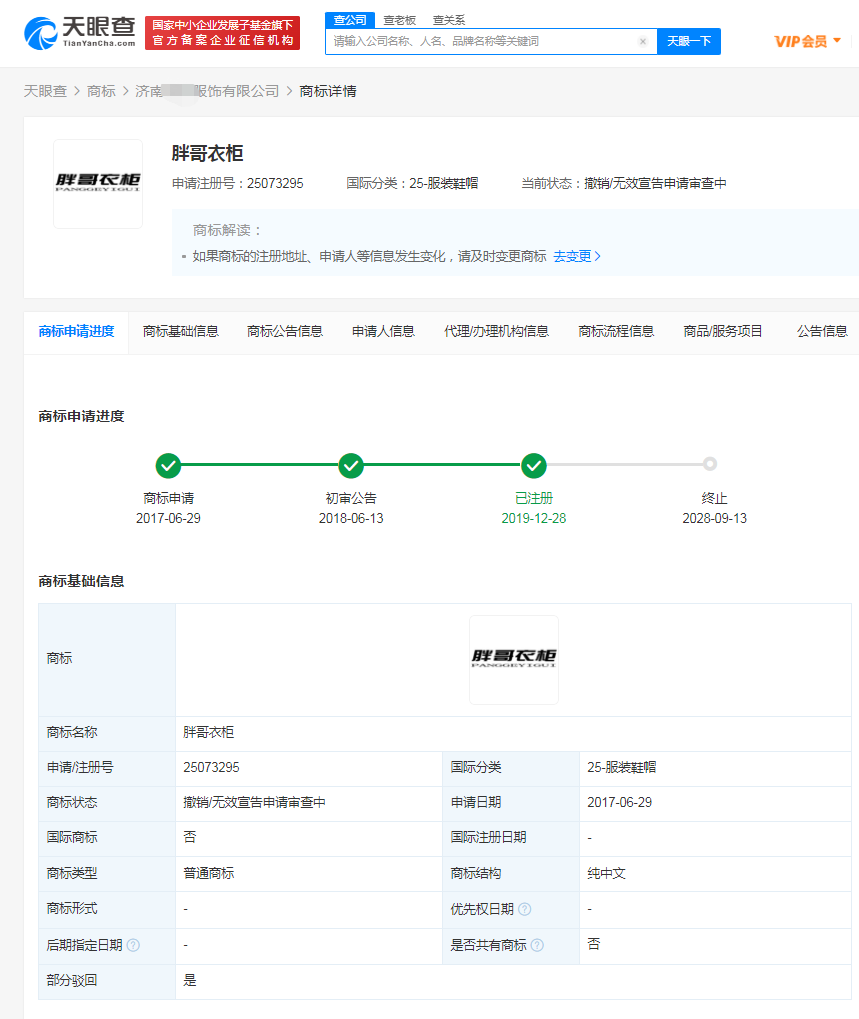Click 25-服装鞋帽 cell in the table
This screenshot has width=859, height=1019.
coord(715,767)
